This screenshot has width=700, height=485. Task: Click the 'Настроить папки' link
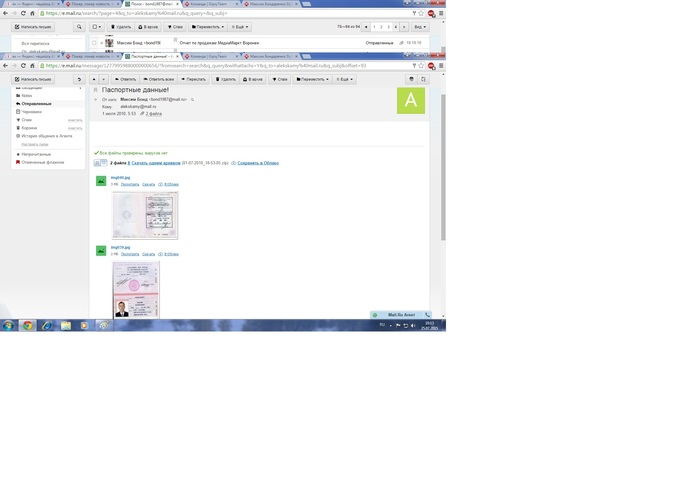coord(35,144)
